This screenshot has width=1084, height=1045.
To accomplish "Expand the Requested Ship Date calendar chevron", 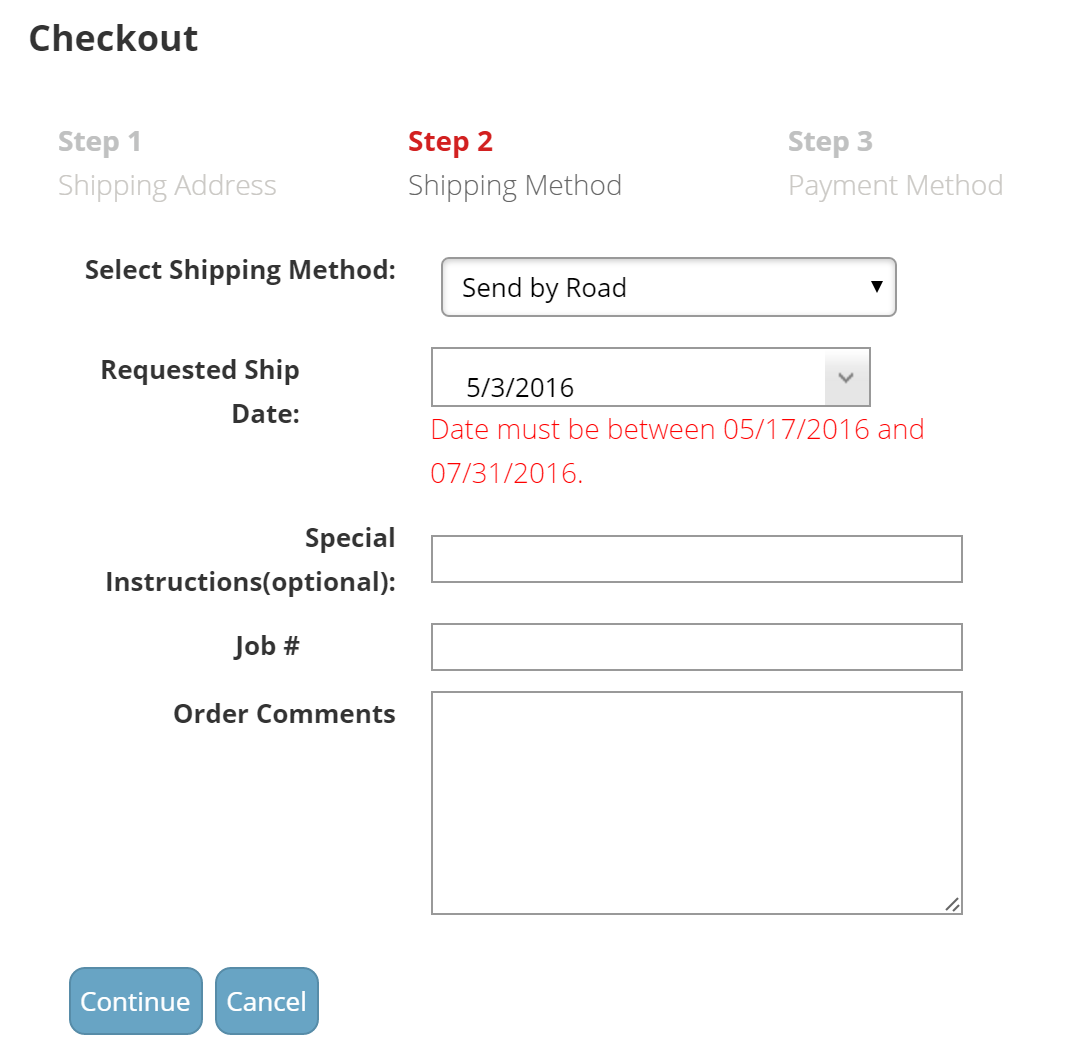I will 846,377.
